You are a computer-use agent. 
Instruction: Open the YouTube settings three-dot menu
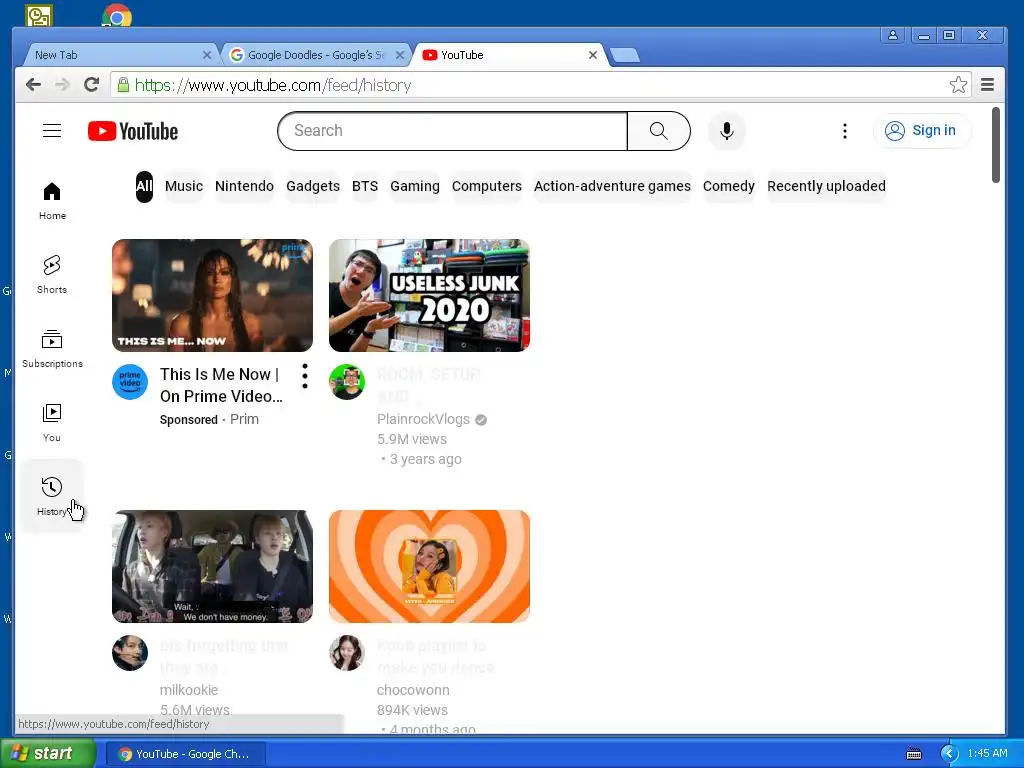(844, 131)
